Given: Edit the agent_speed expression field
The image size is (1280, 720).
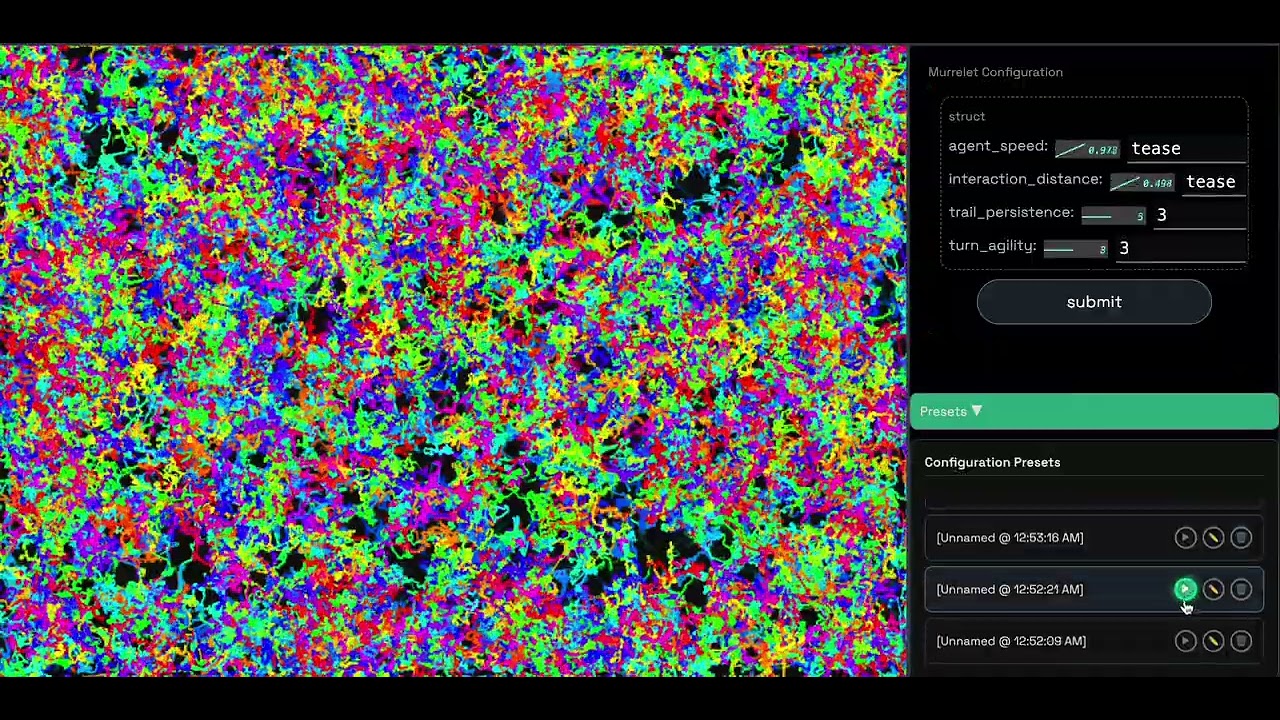Looking at the screenshot, I should (1188, 148).
